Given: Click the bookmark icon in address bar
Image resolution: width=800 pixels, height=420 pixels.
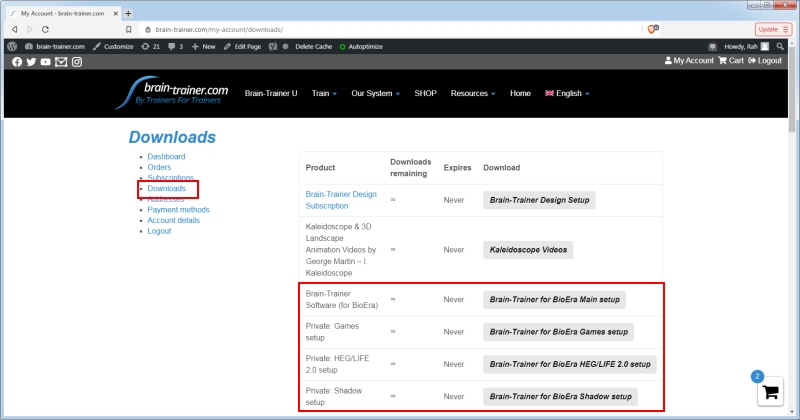Looking at the screenshot, I should click(x=129, y=30).
